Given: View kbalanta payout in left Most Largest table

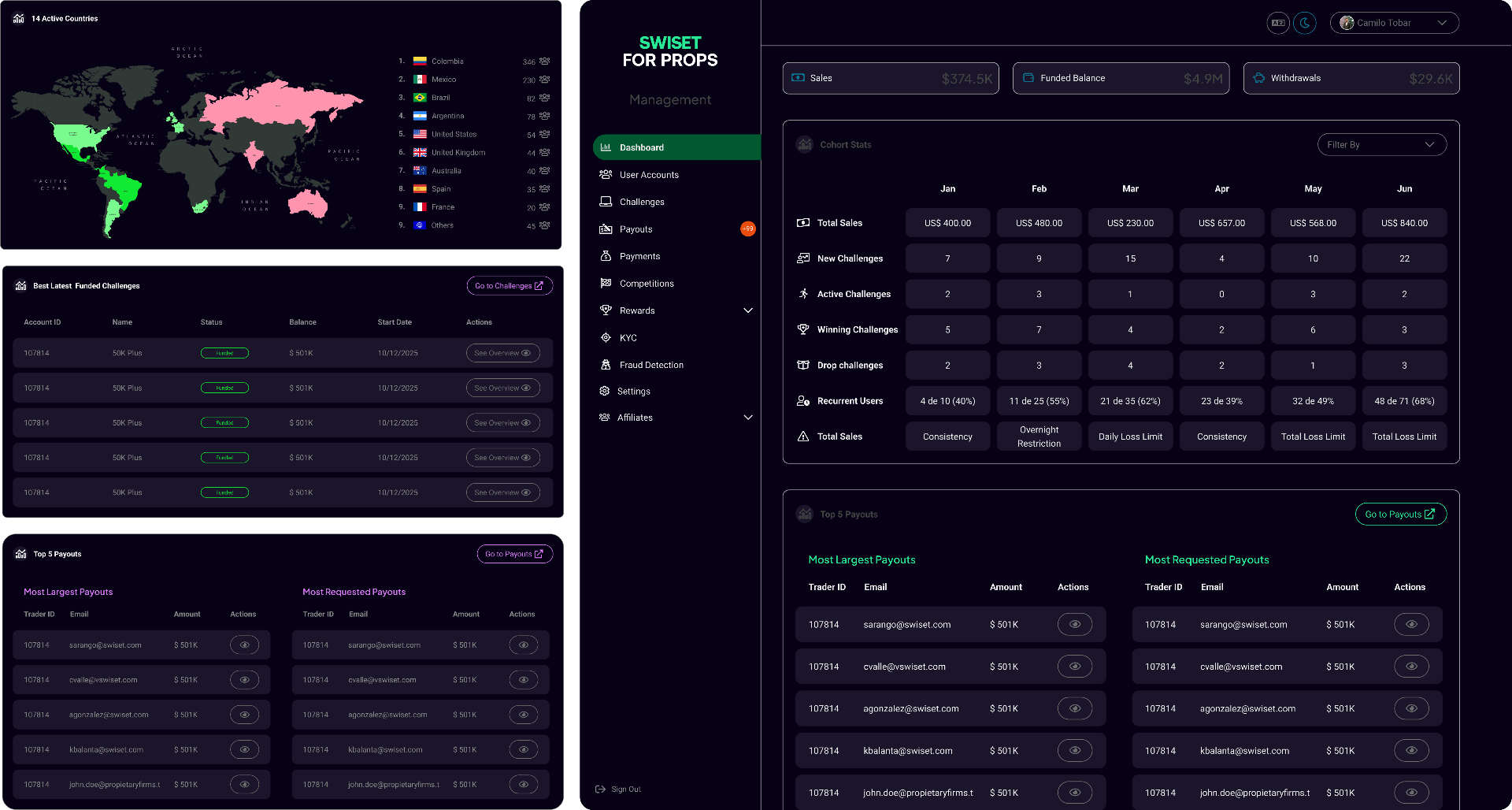Looking at the screenshot, I should tap(244, 750).
